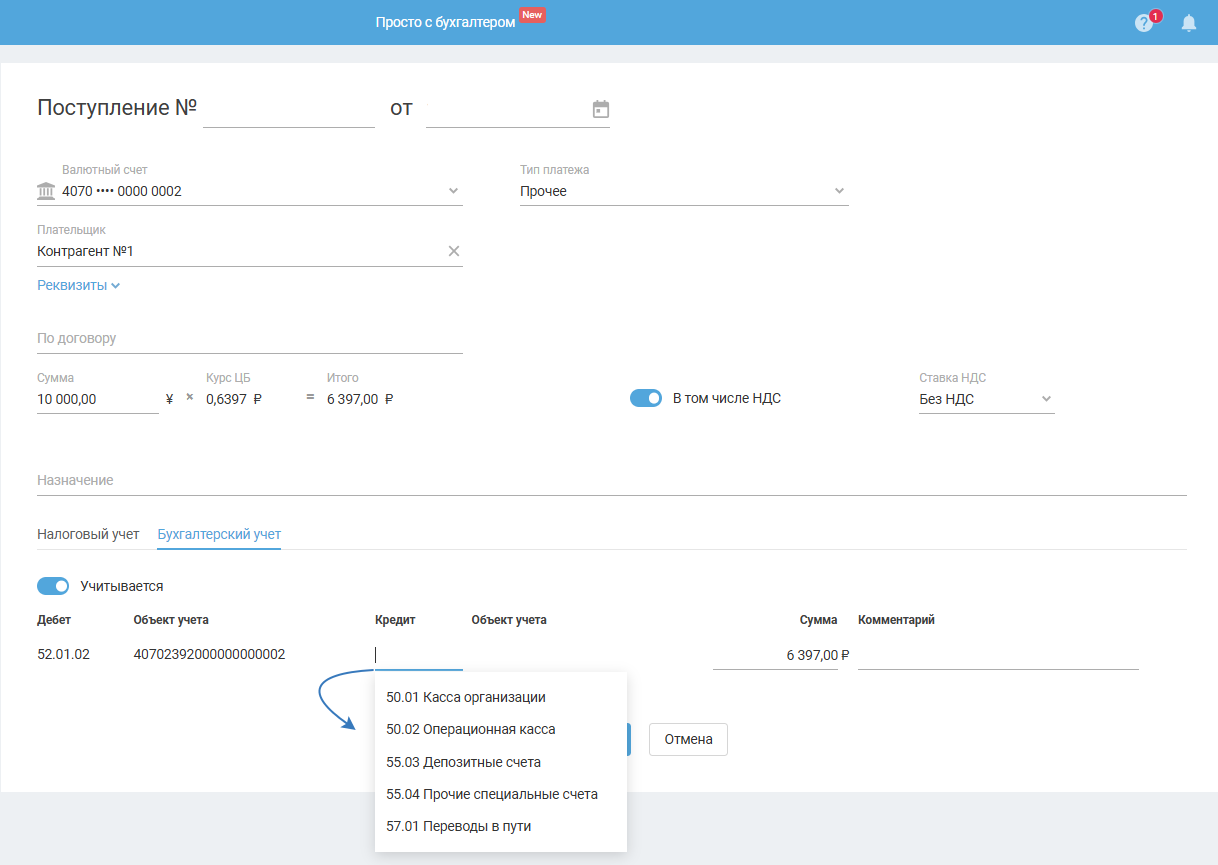Disable the Учитывается switch
Screen dimensions: 1218x865
(x=53, y=586)
